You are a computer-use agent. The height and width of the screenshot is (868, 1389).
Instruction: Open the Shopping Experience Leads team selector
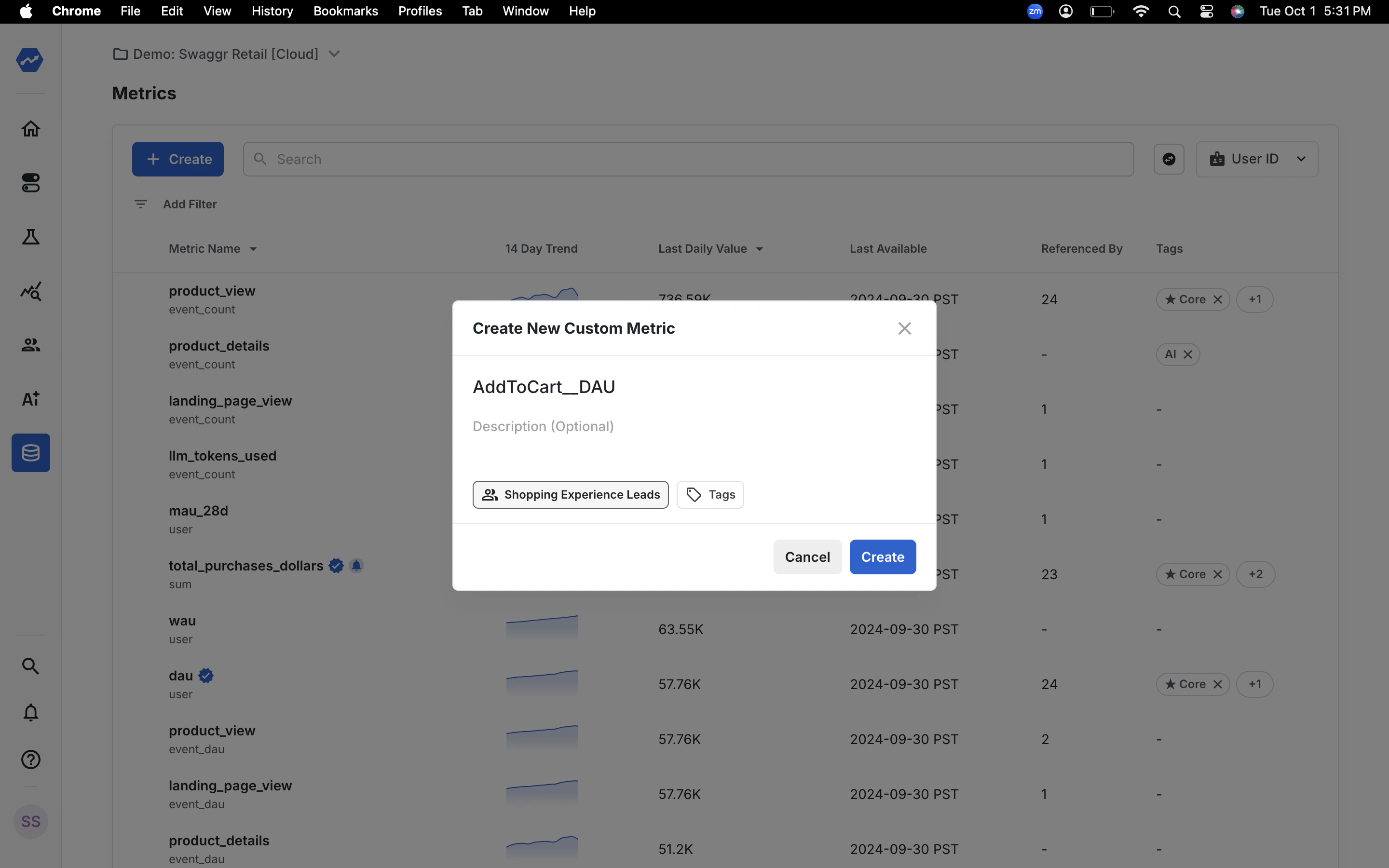pos(570,495)
